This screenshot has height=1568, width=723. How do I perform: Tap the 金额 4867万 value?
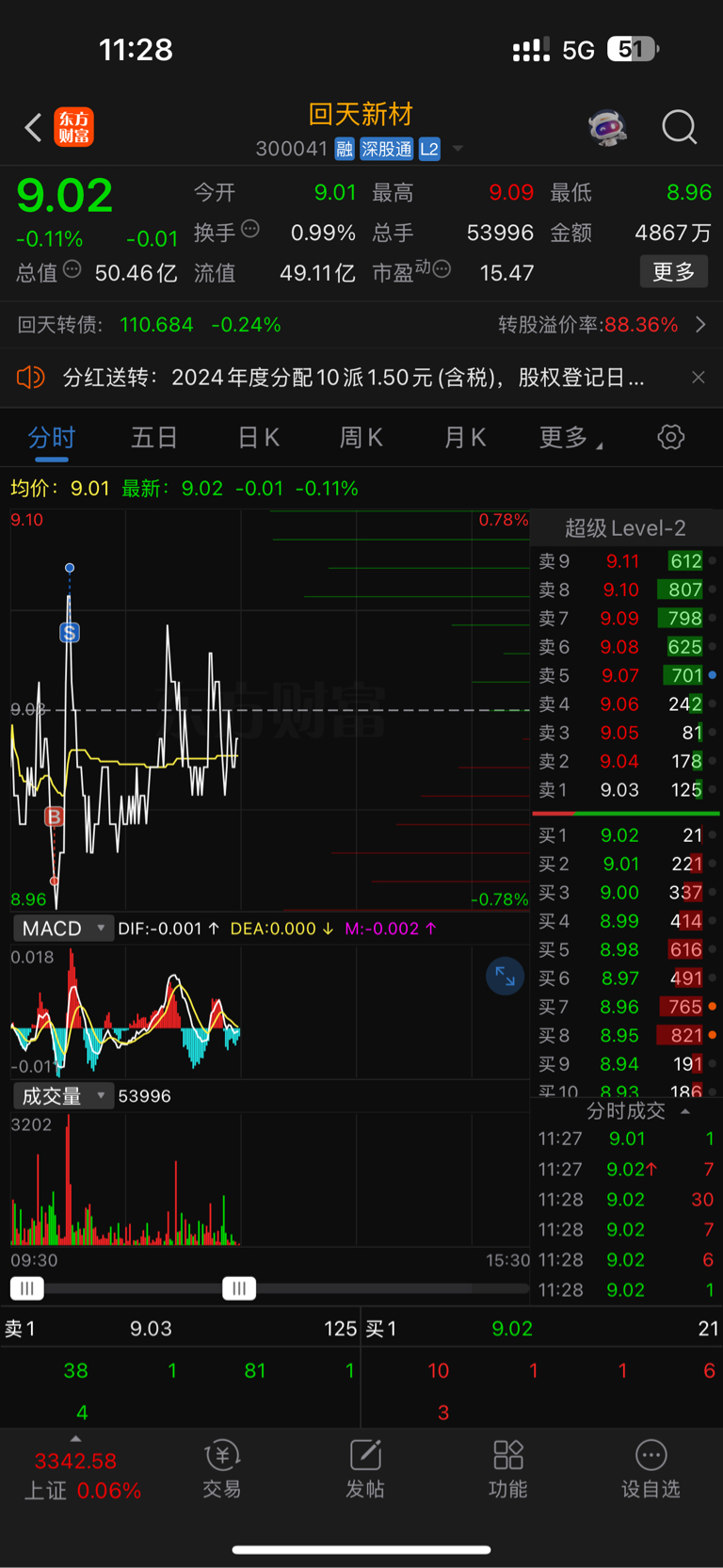click(672, 233)
